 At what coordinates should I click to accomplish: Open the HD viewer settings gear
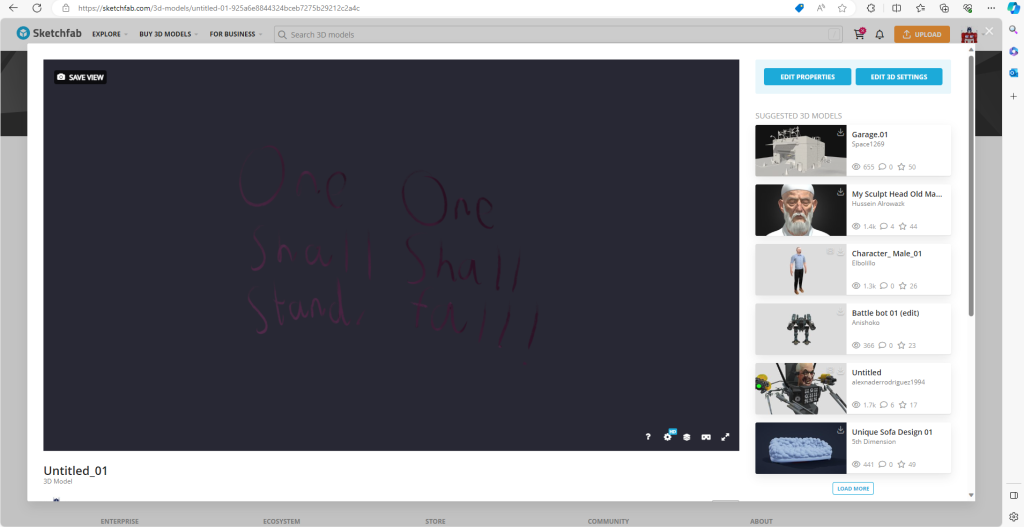pos(667,437)
